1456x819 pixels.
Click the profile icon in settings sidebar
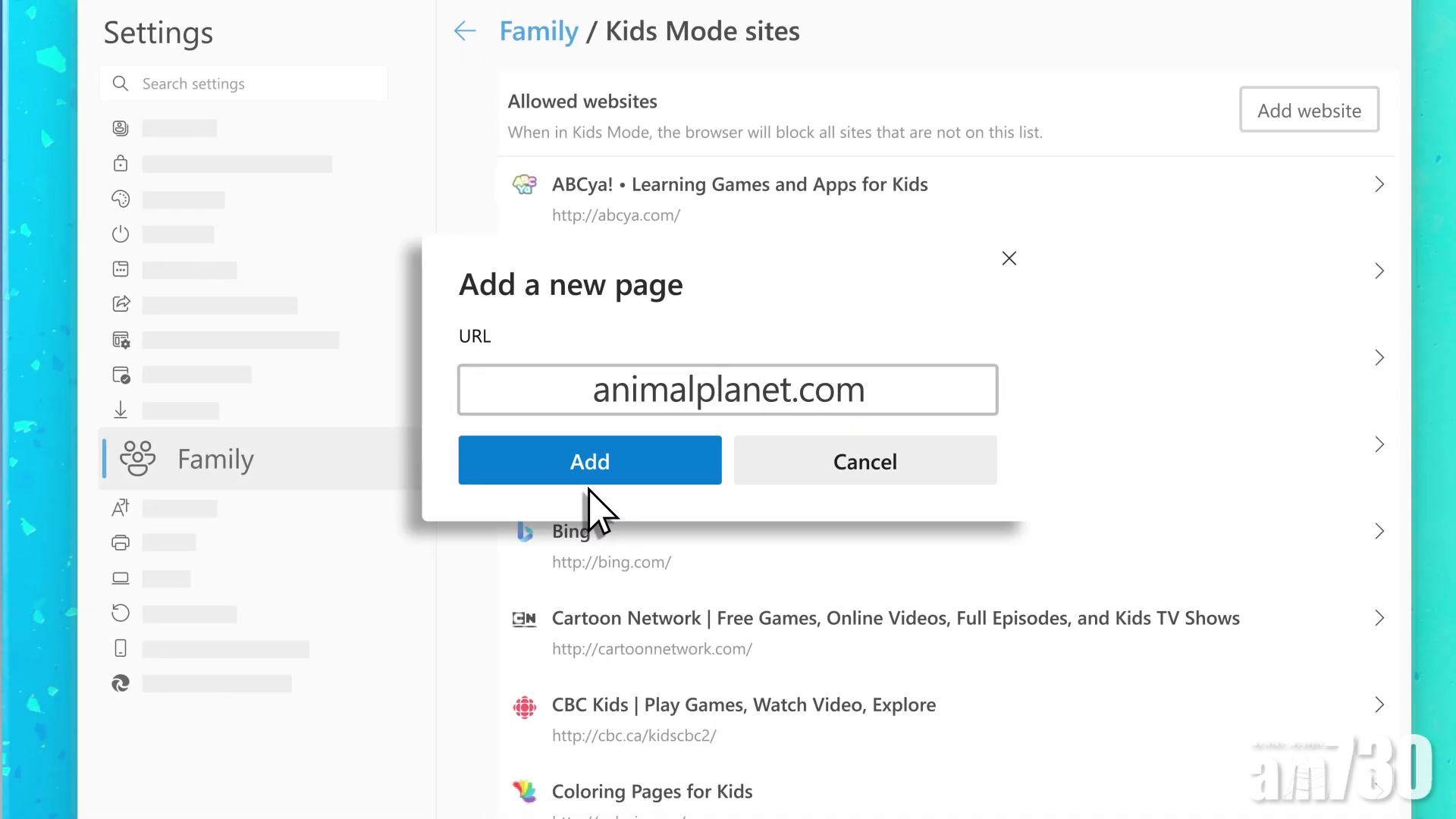121,128
